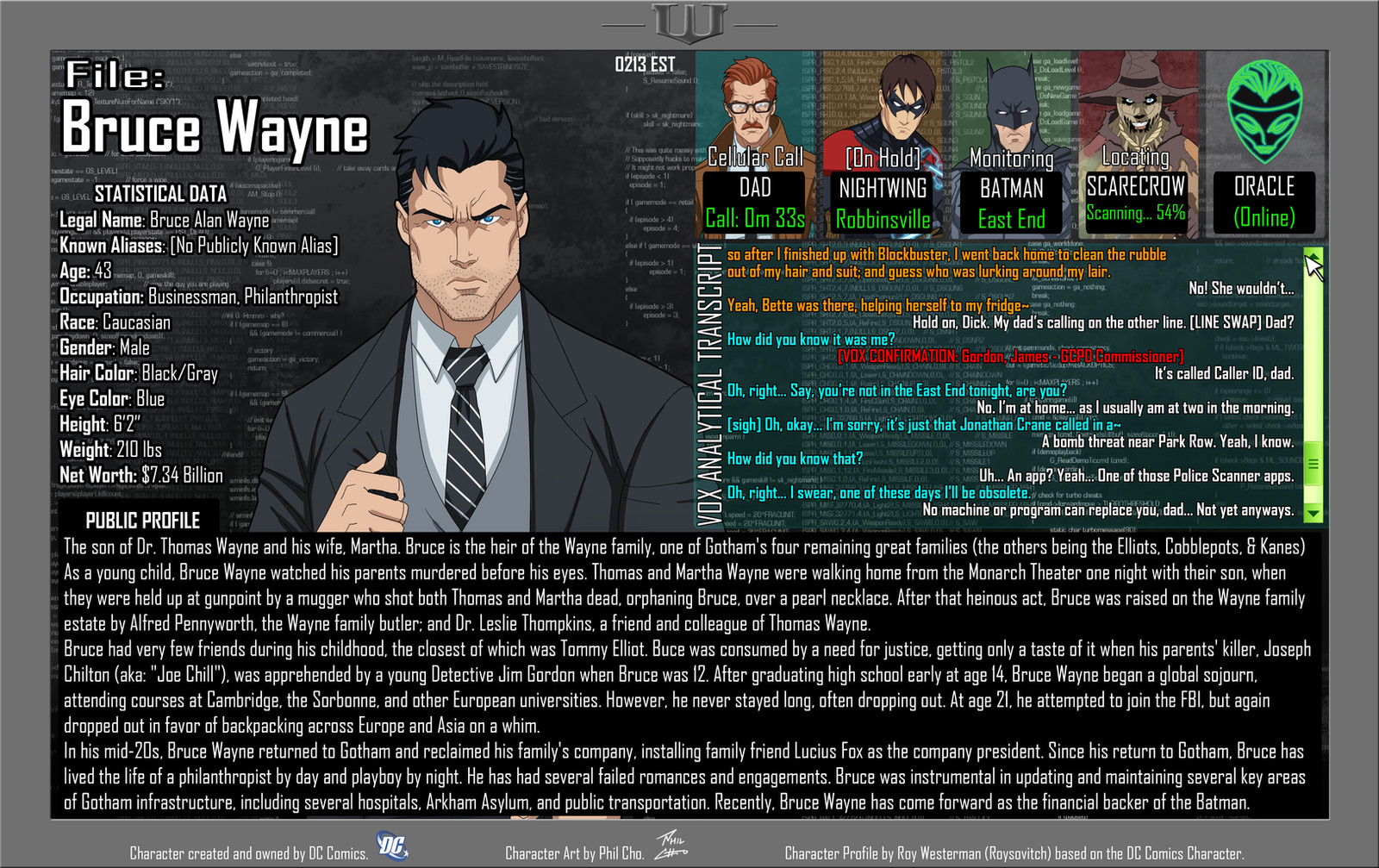Click 'Character Profile by Roy Westerman' credit
Viewport: 1379px width, 868px height.
click(x=1014, y=853)
